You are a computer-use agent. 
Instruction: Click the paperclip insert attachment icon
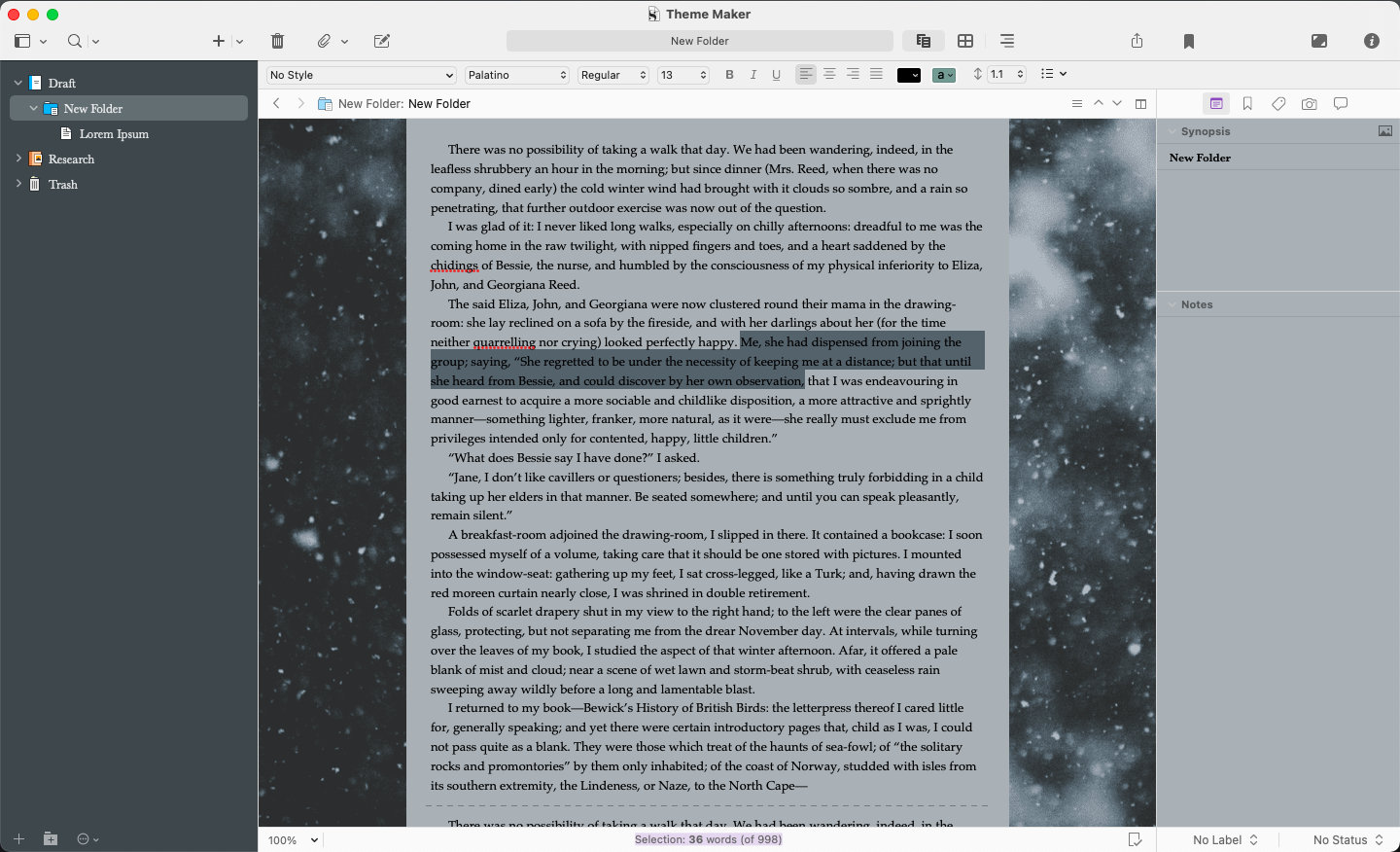point(324,41)
